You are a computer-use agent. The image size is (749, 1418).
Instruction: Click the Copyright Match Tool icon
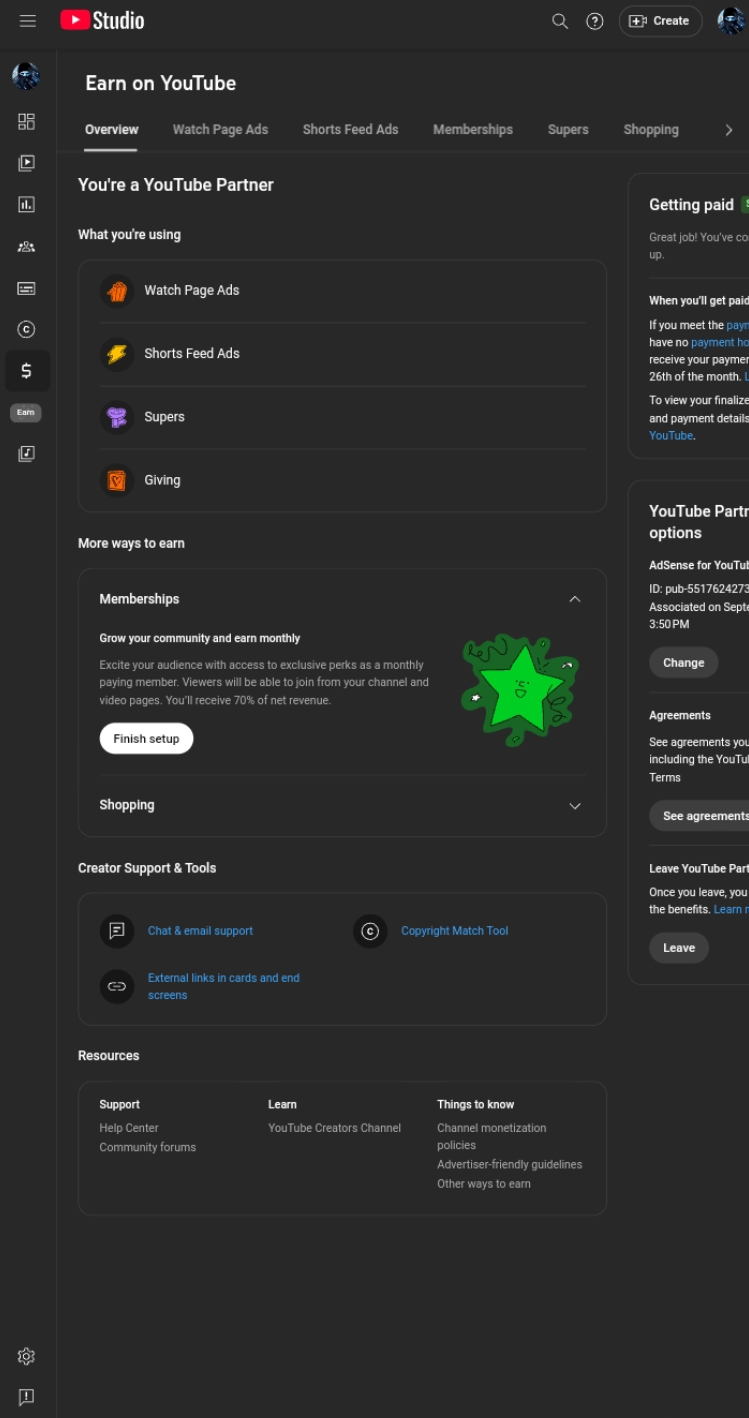(x=370, y=931)
